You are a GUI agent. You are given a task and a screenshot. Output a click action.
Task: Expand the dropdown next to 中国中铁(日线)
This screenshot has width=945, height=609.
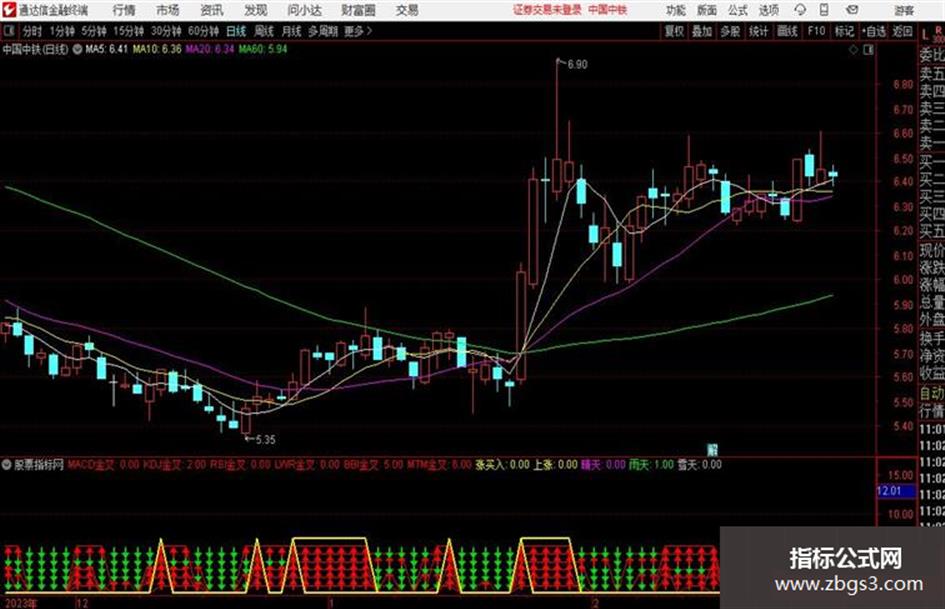pyautogui.click(x=77, y=49)
